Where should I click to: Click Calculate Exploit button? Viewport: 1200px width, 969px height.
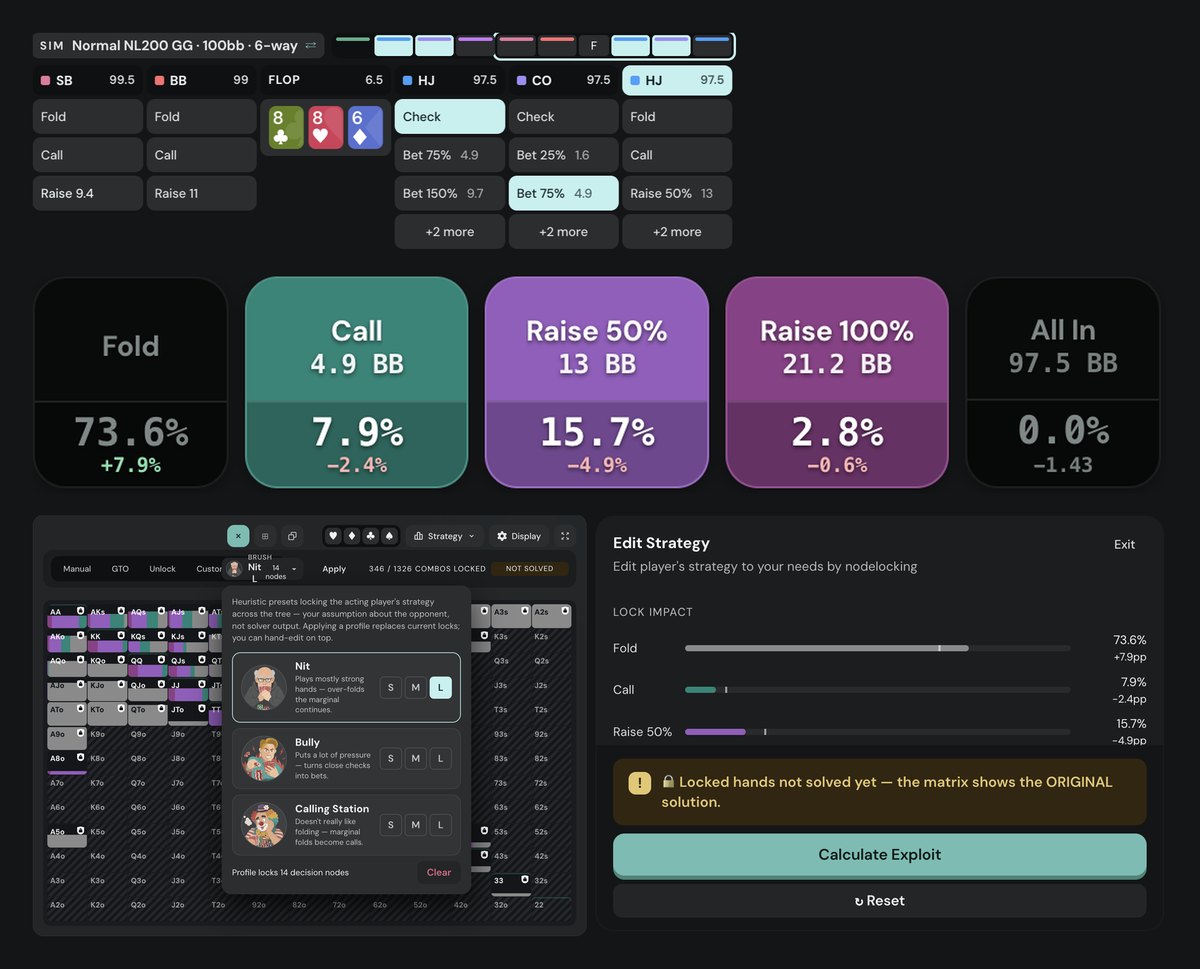point(879,855)
